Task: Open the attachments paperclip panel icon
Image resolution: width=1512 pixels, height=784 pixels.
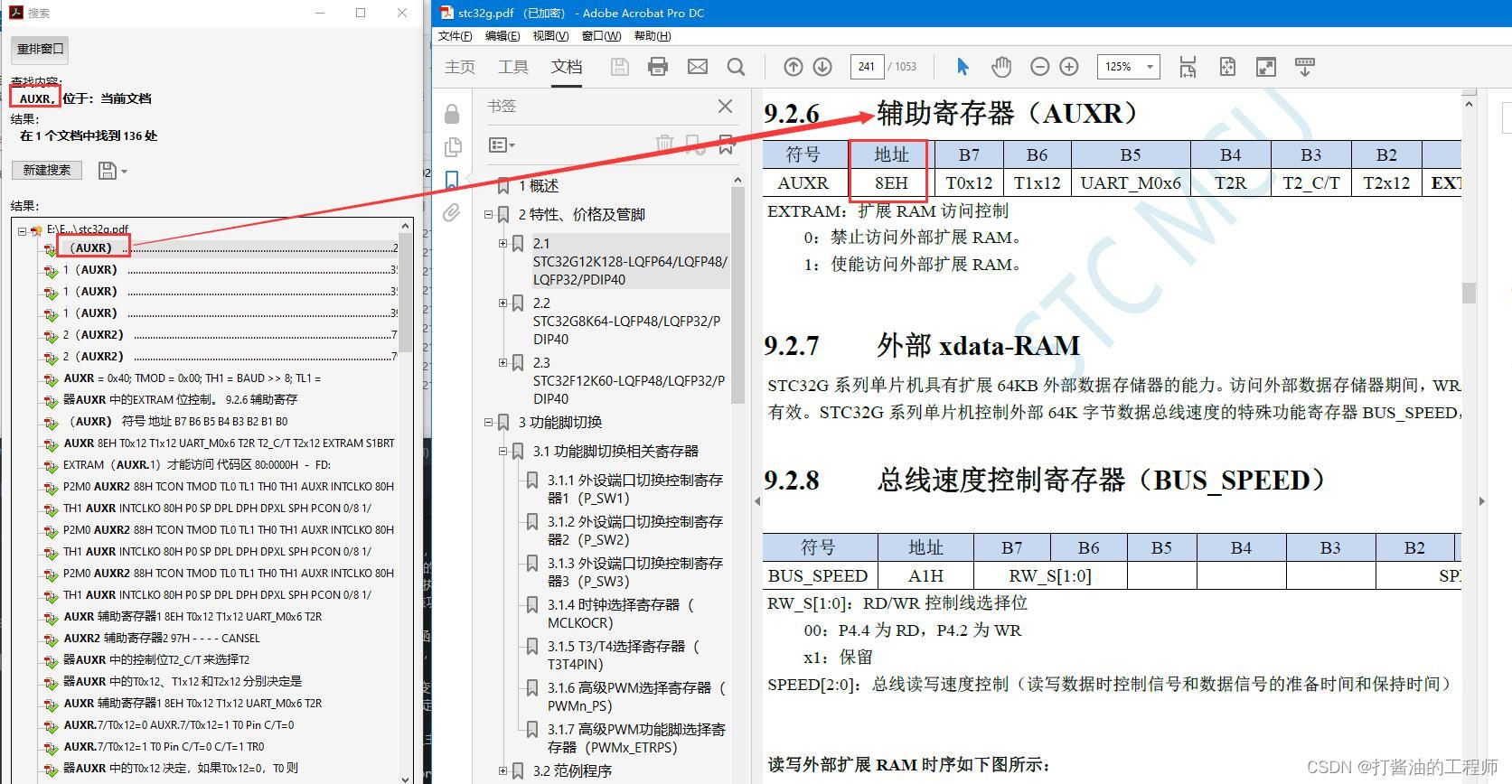Action: click(x=452, y=213)
